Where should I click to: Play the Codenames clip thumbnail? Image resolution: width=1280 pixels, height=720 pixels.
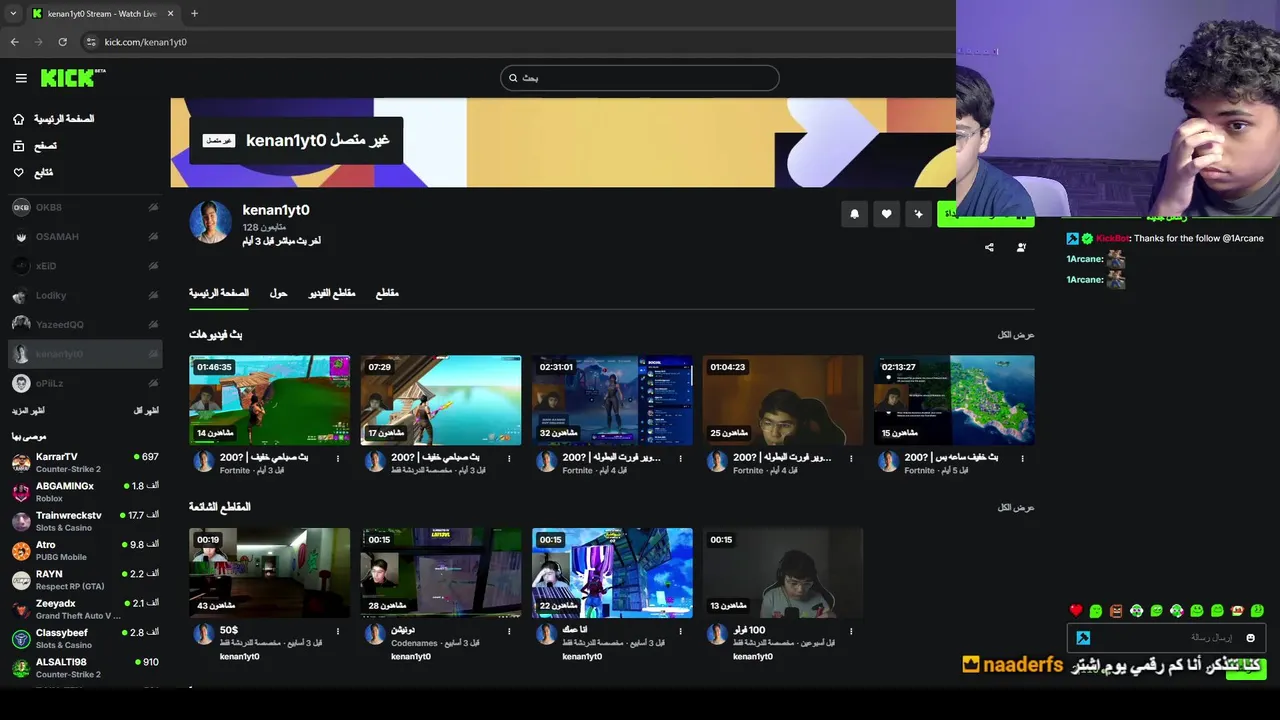pyautogui.click(x=441, y=573)
